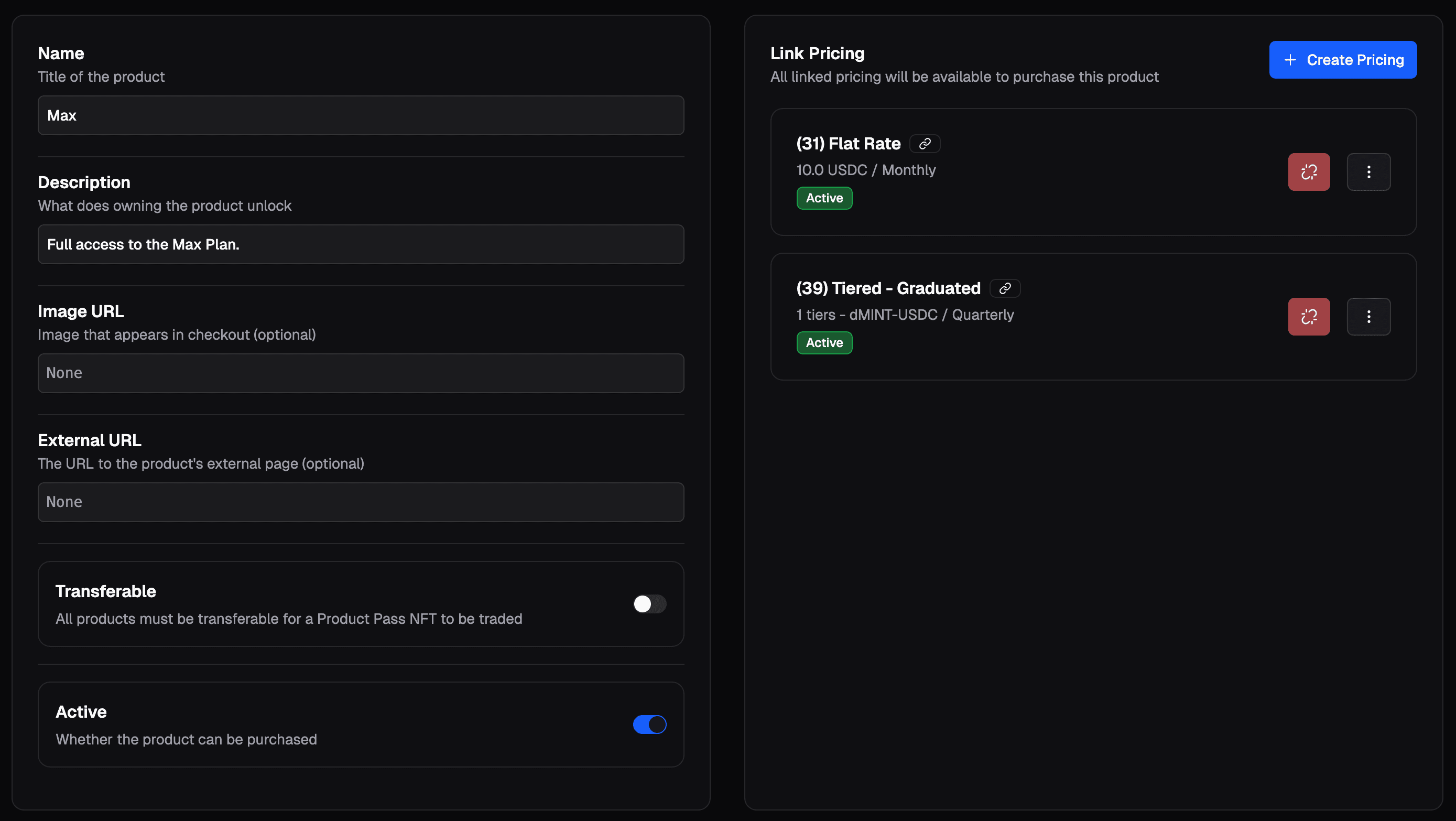This screenshot has width=1456, height=821.
Task: Click the link chain icon beside Flat Rate
Action: [x=925, y=143]
